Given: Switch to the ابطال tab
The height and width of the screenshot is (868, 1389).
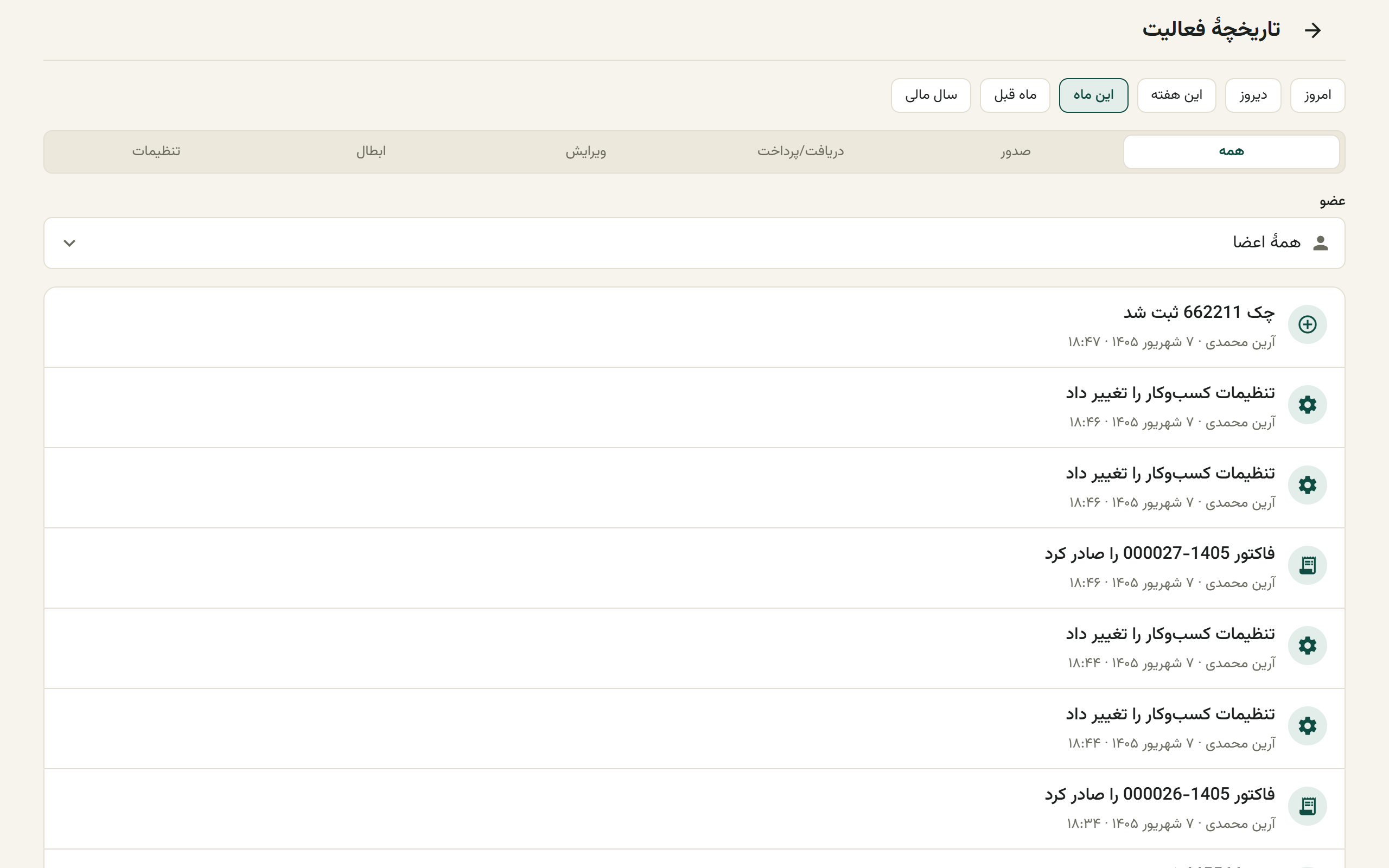Looking at the screenshot, I should pos(371,151).
